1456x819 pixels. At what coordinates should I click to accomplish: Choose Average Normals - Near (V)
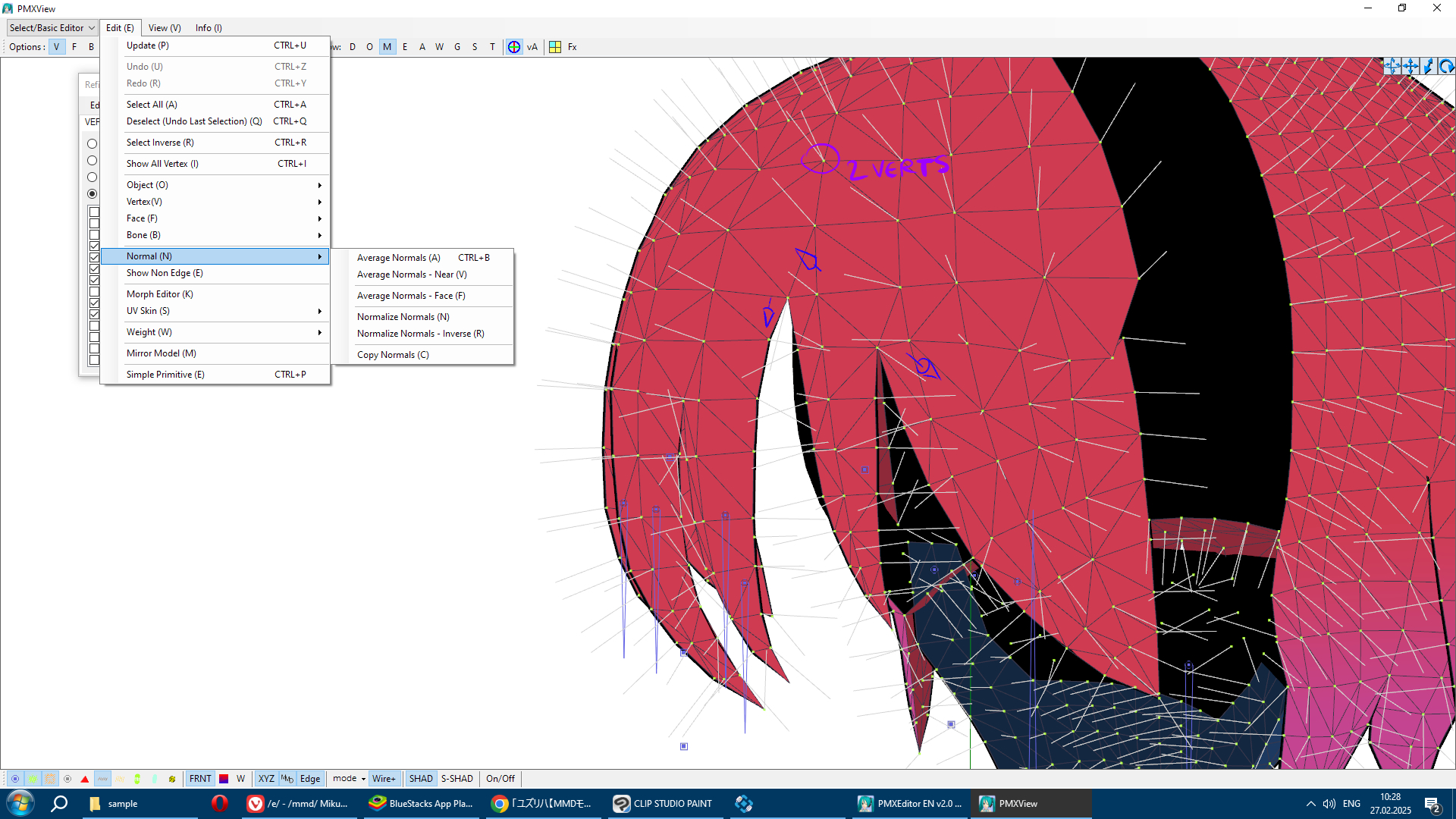coord(422,275)
